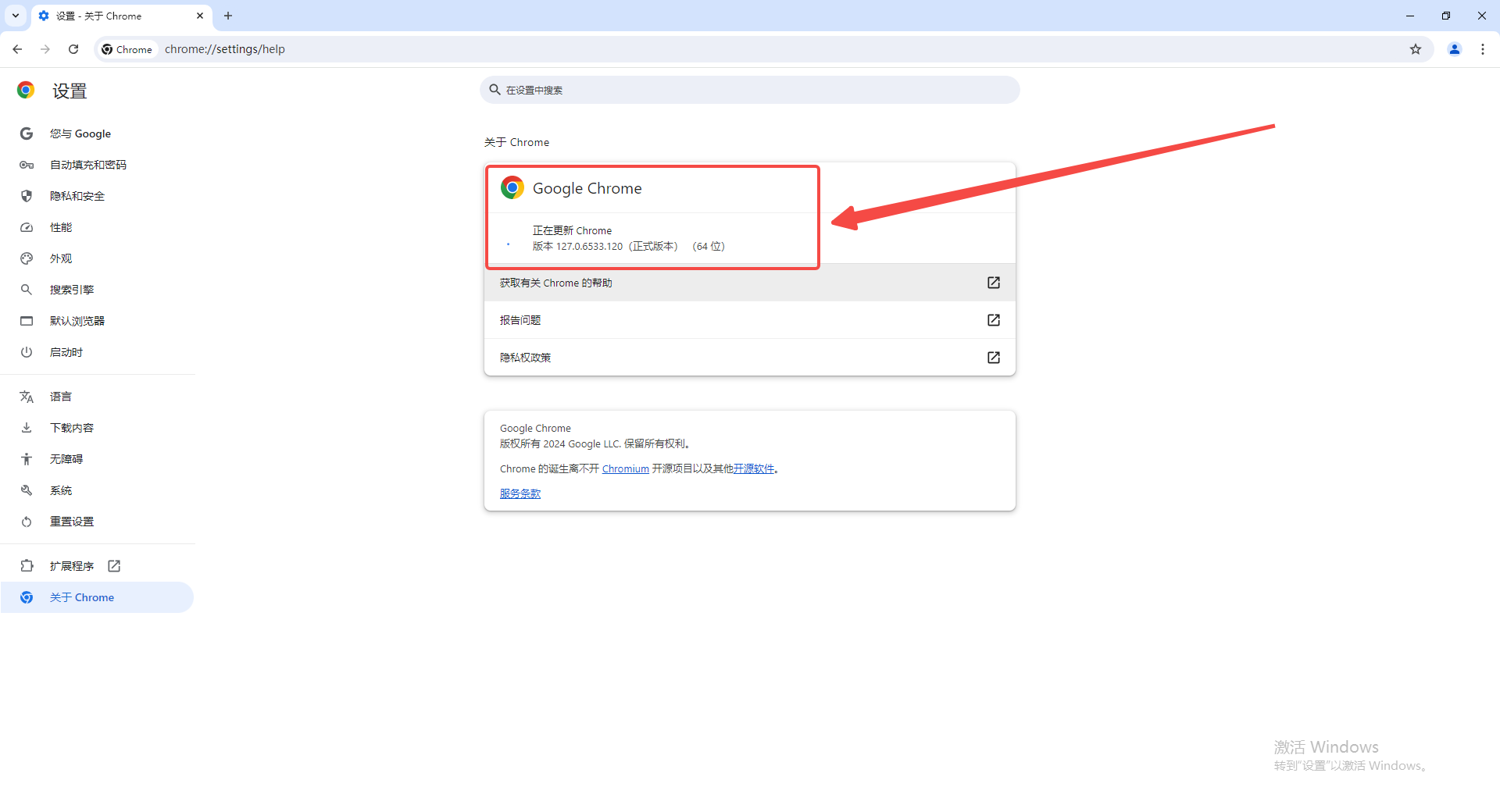
Task: Click external link icon for Chrome help
Action: 994,283
